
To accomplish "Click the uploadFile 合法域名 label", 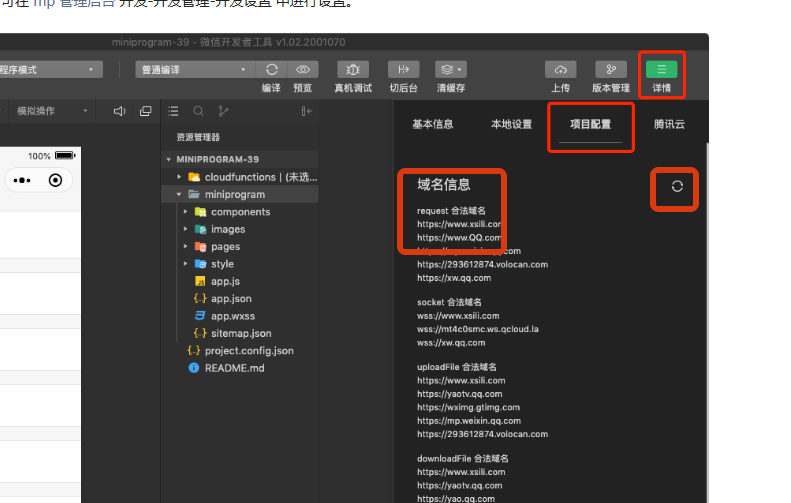I will [x=457, y=367].
